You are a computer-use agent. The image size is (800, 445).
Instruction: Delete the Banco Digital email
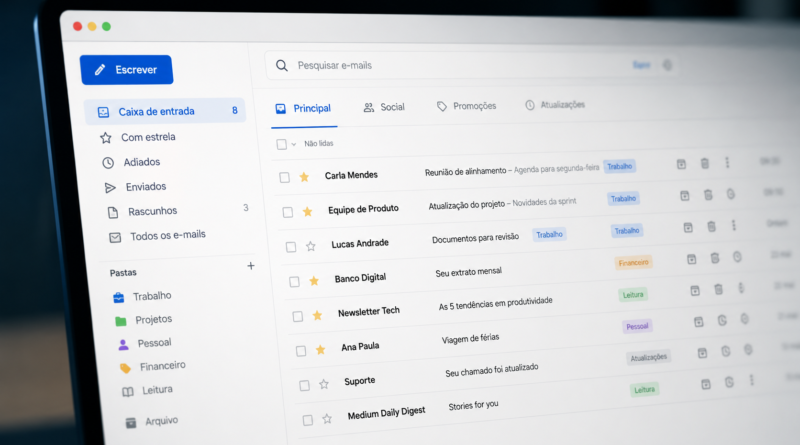pos(715,258)
